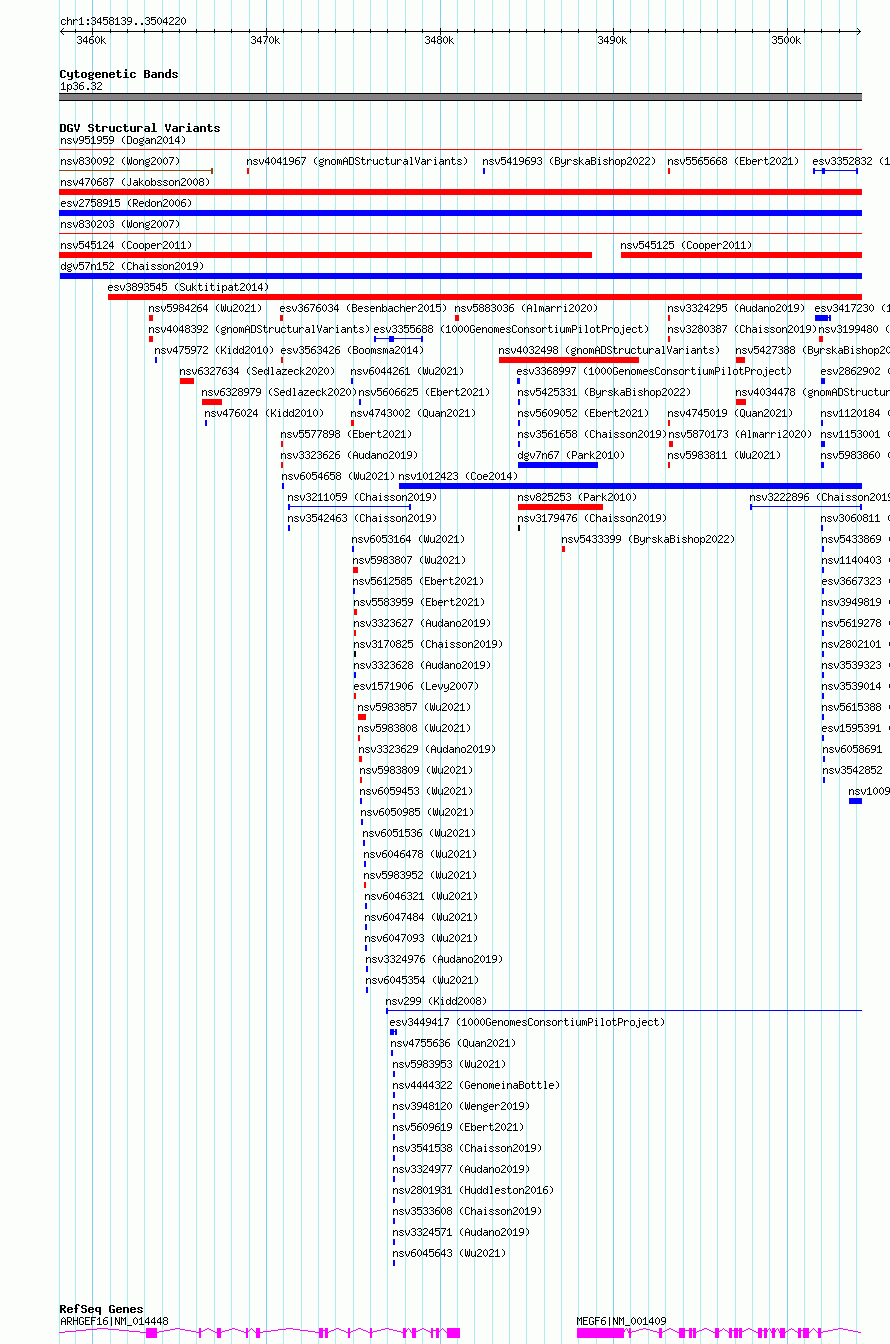890x1344 pixels.
Task: Click the 3480k ruler tick label
Action: coord(439,40)
